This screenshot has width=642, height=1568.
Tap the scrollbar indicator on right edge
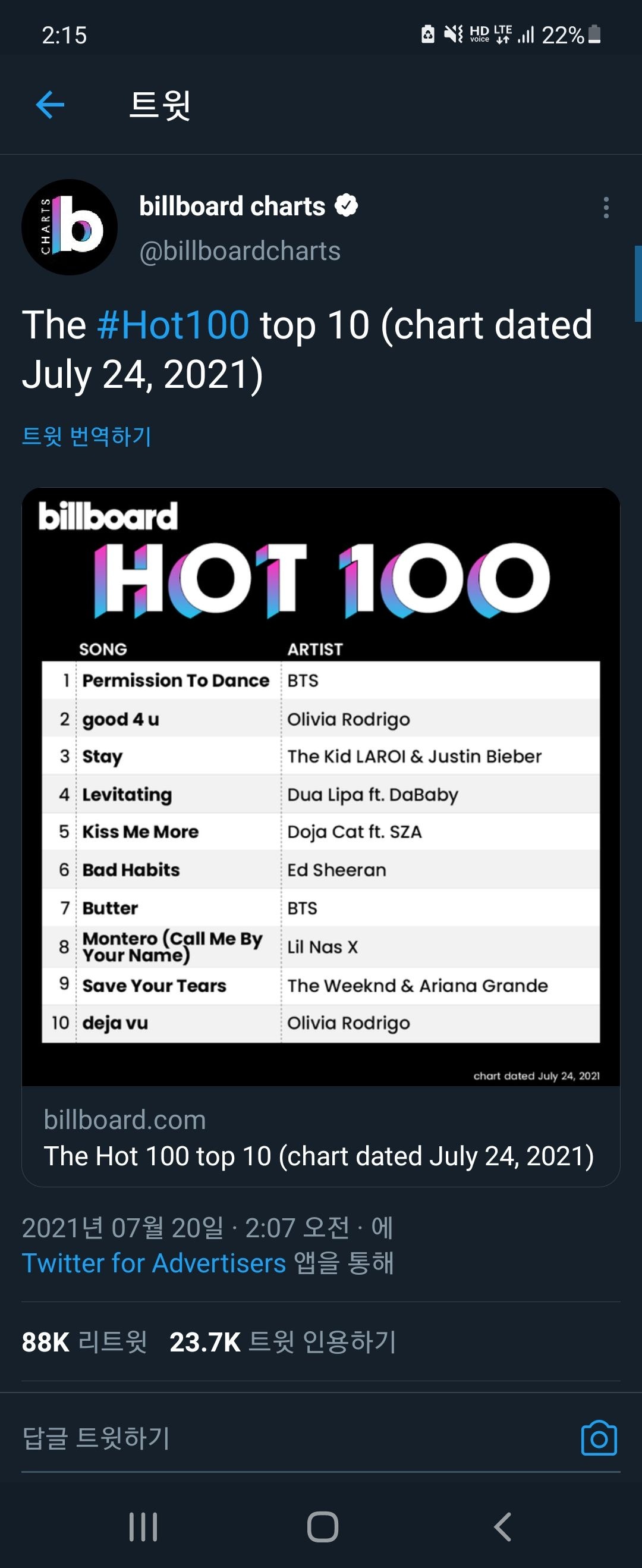point(638,284)
